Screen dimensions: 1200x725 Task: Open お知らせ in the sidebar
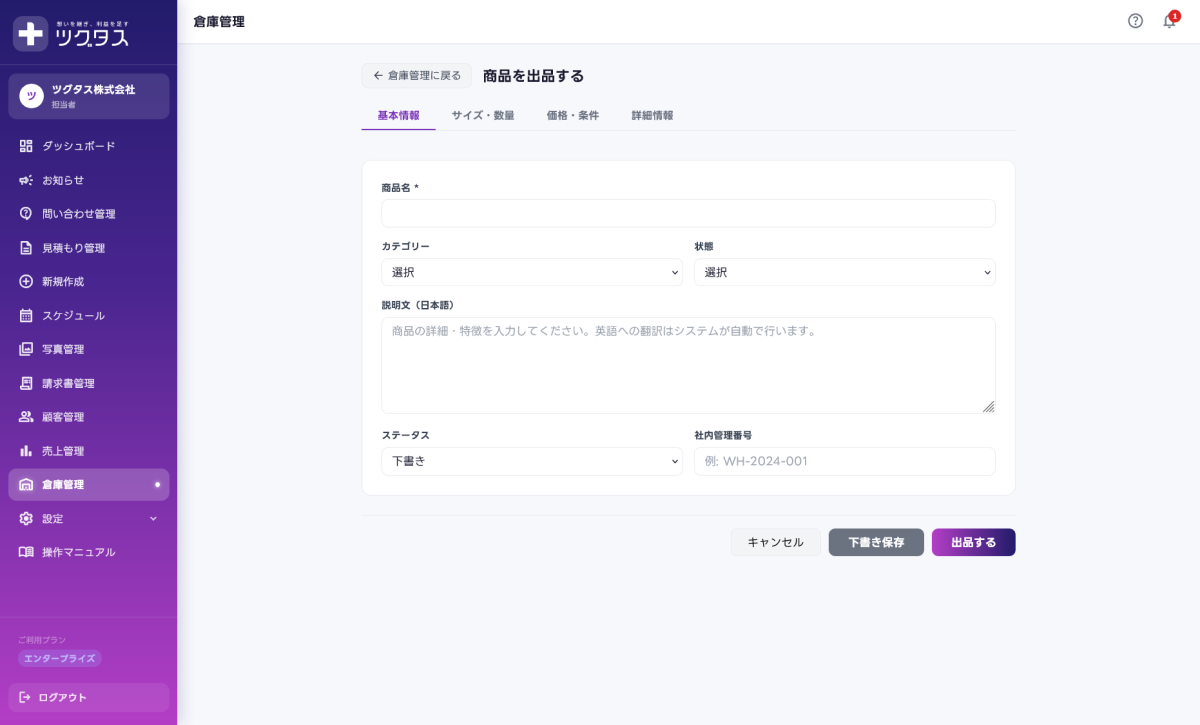[89, 180]
